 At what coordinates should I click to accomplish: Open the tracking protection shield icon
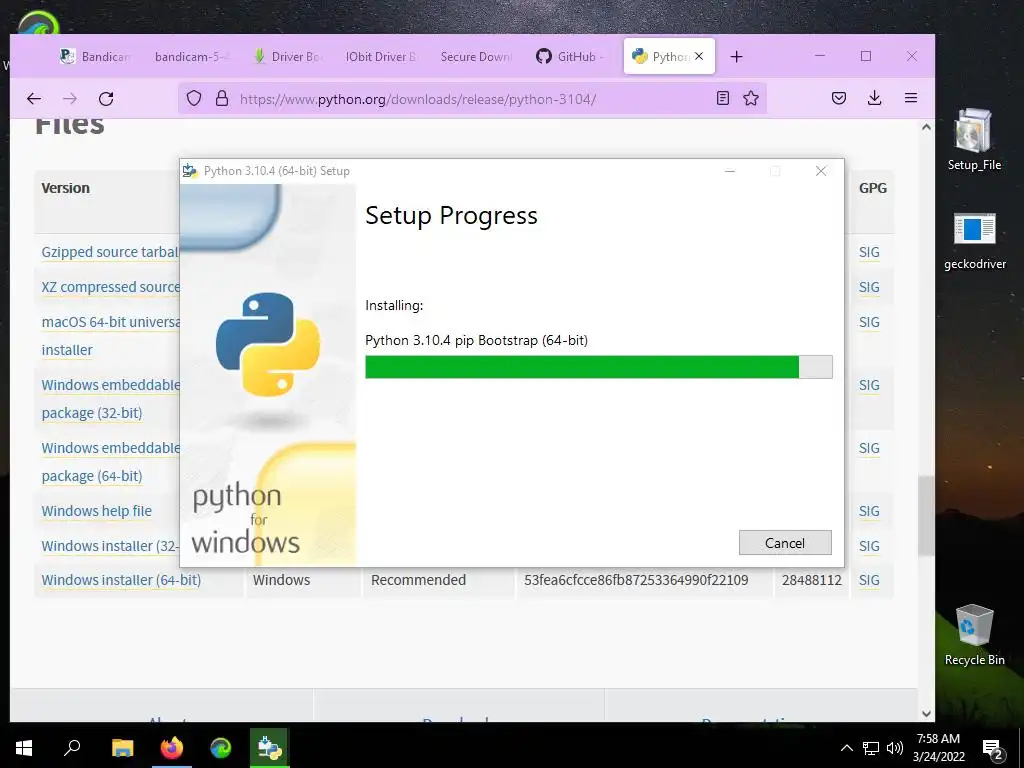point(194,99)
